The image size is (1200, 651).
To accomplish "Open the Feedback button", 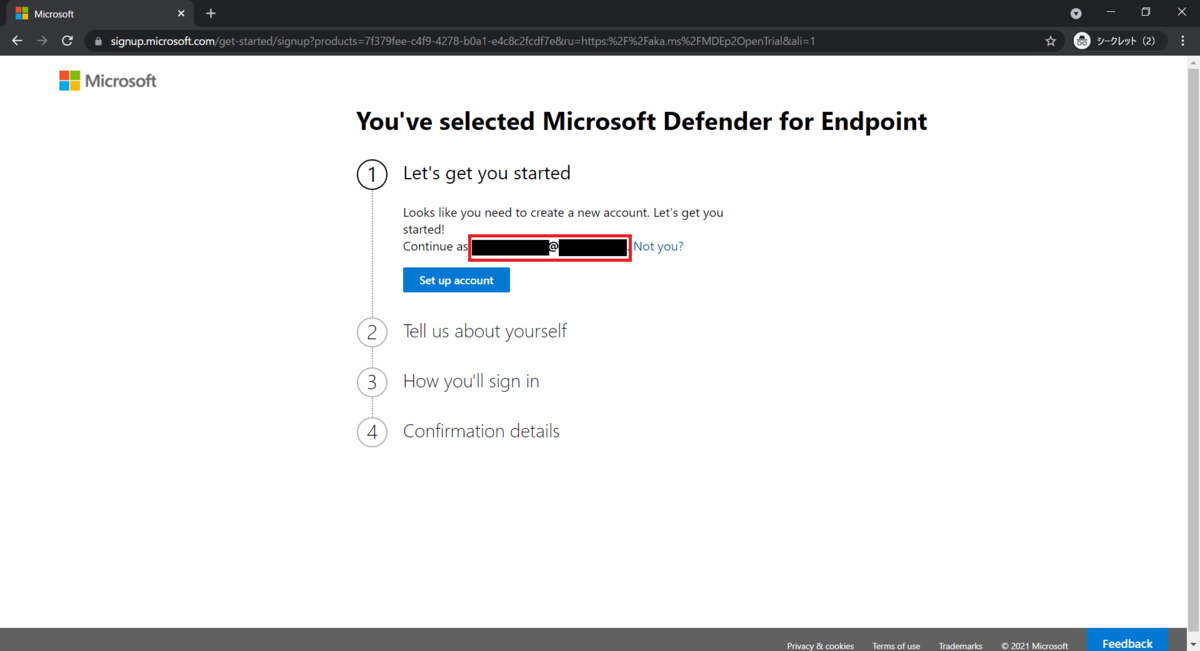I will point(1127,642).
